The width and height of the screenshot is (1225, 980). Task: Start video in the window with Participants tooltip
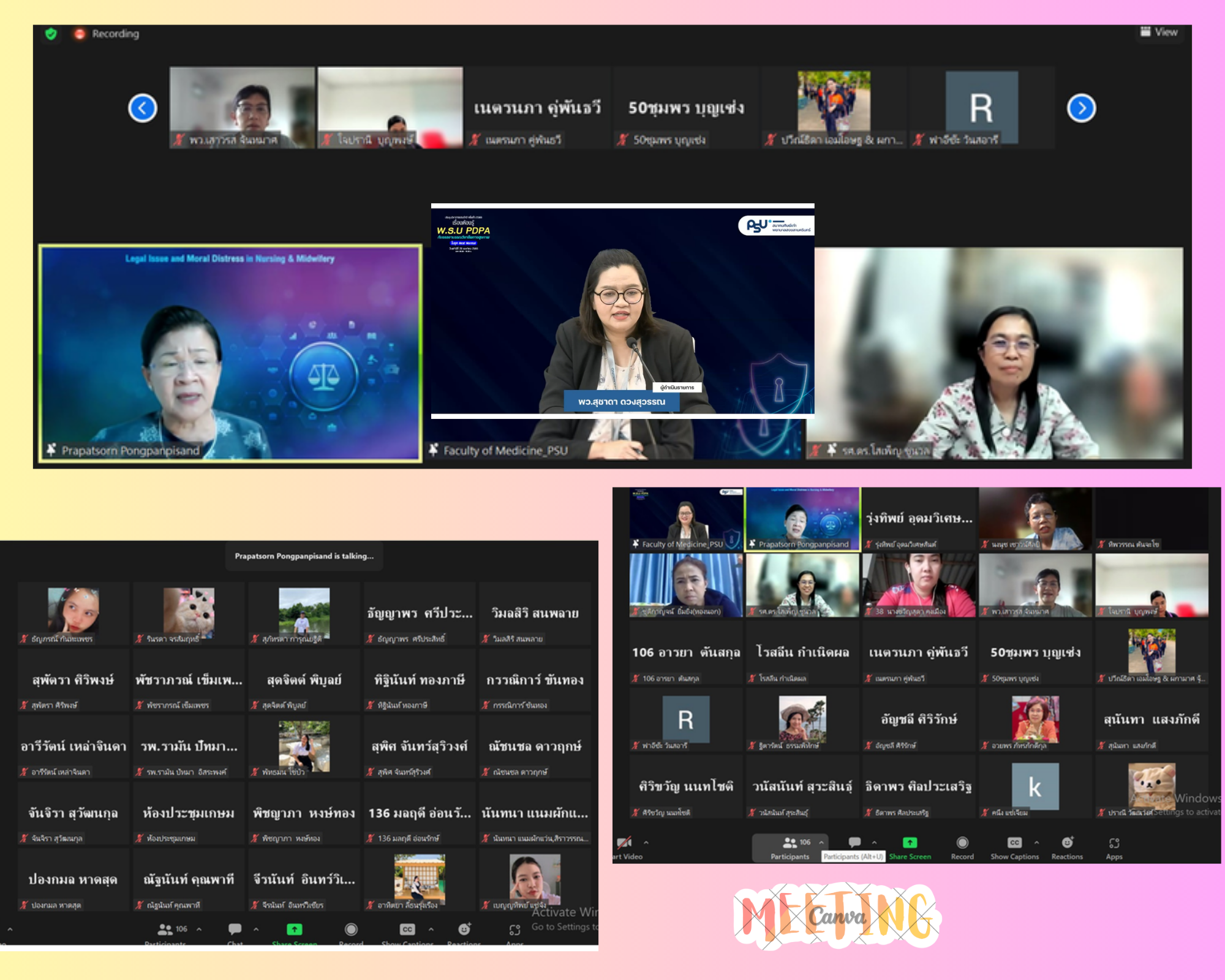pyautogui.click(x=627, y=848)
